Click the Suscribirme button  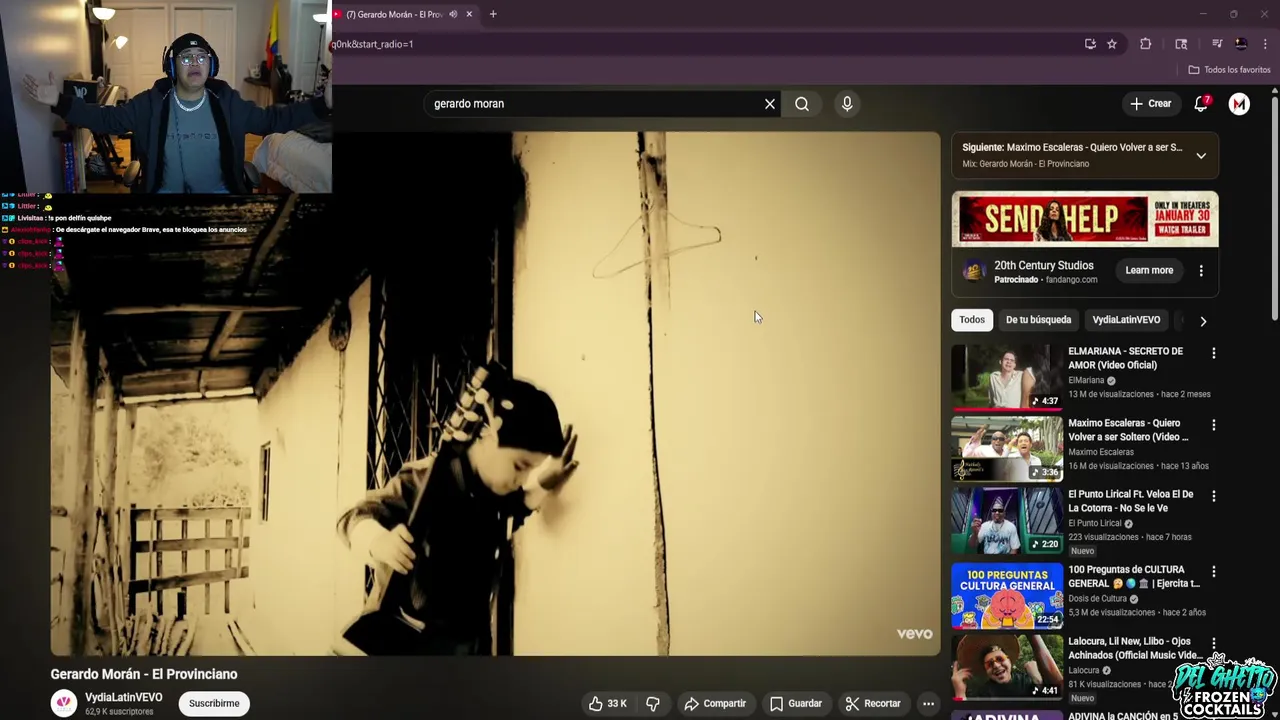point(214,703)
